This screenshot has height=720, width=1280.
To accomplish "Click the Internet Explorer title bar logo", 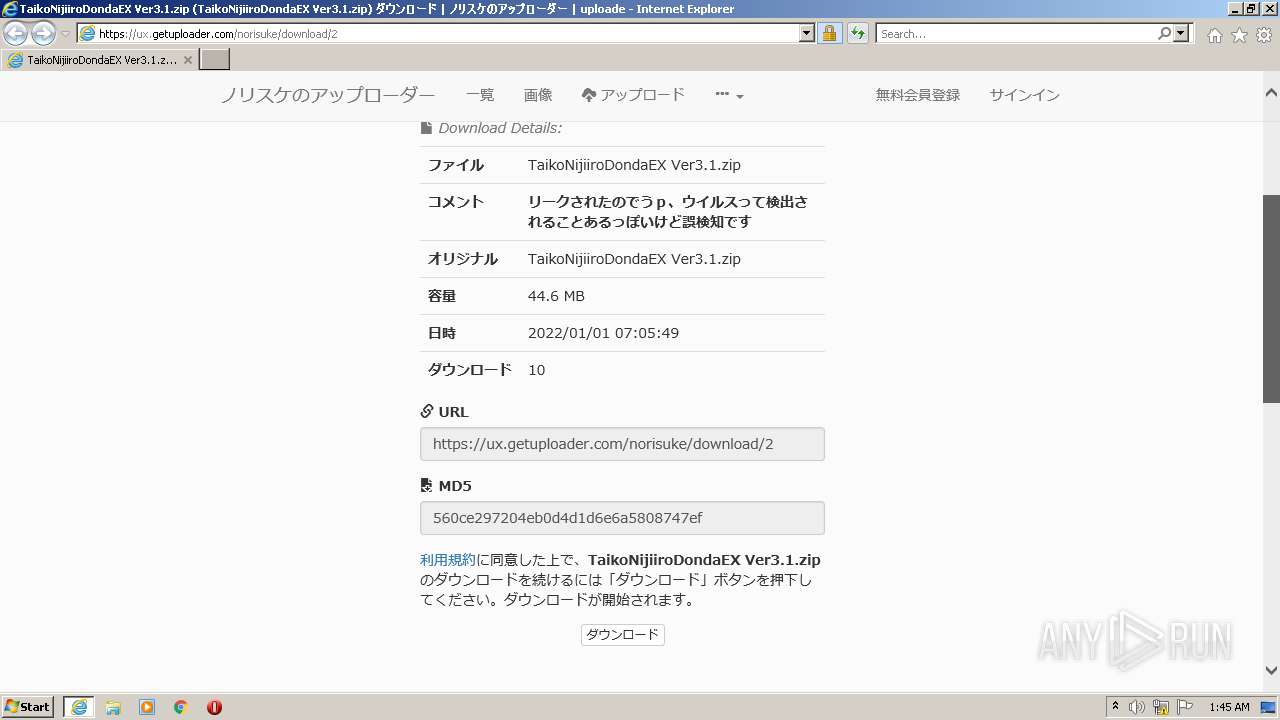I will (10, 9).
